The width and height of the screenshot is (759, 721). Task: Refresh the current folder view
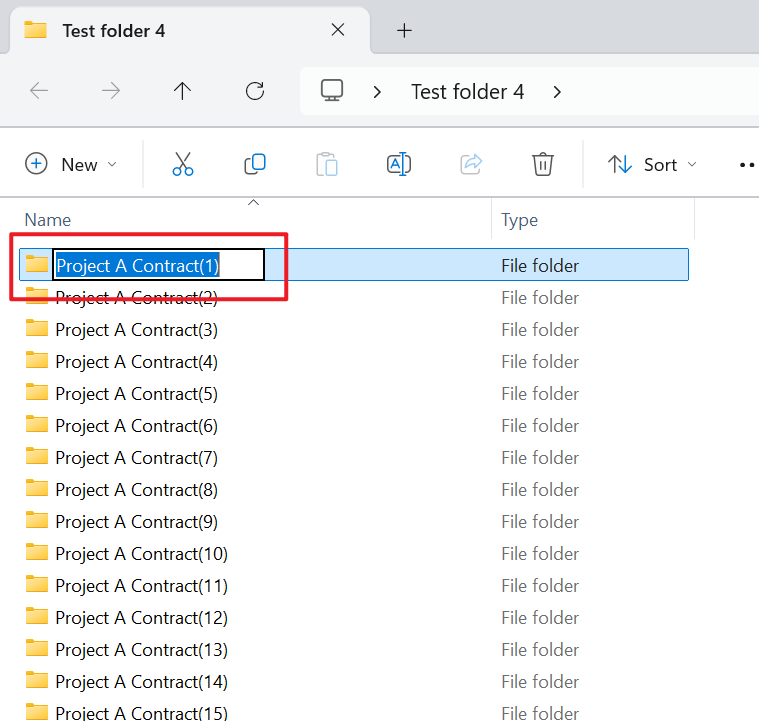255,91
